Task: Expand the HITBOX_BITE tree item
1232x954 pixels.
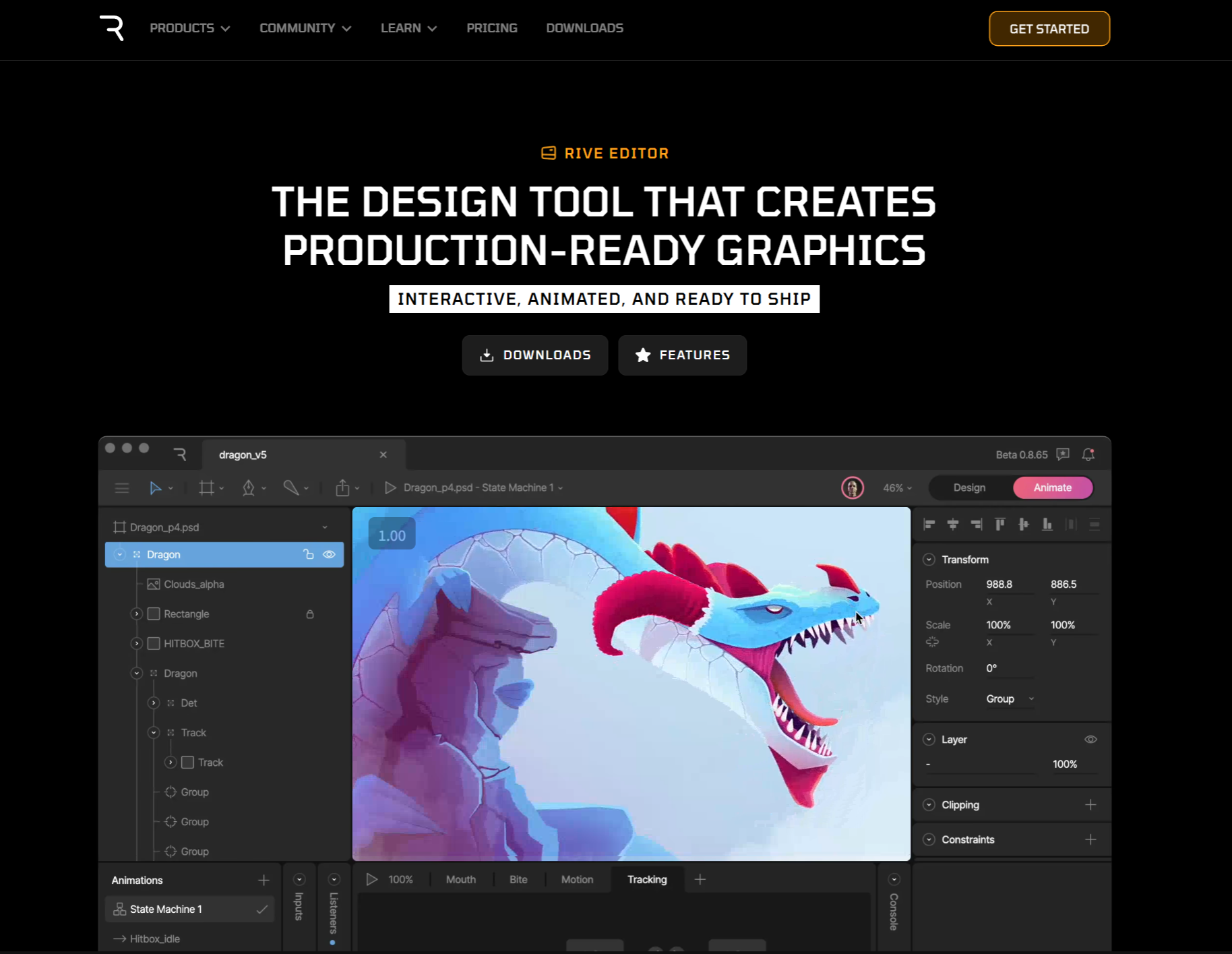Action: 137,643
